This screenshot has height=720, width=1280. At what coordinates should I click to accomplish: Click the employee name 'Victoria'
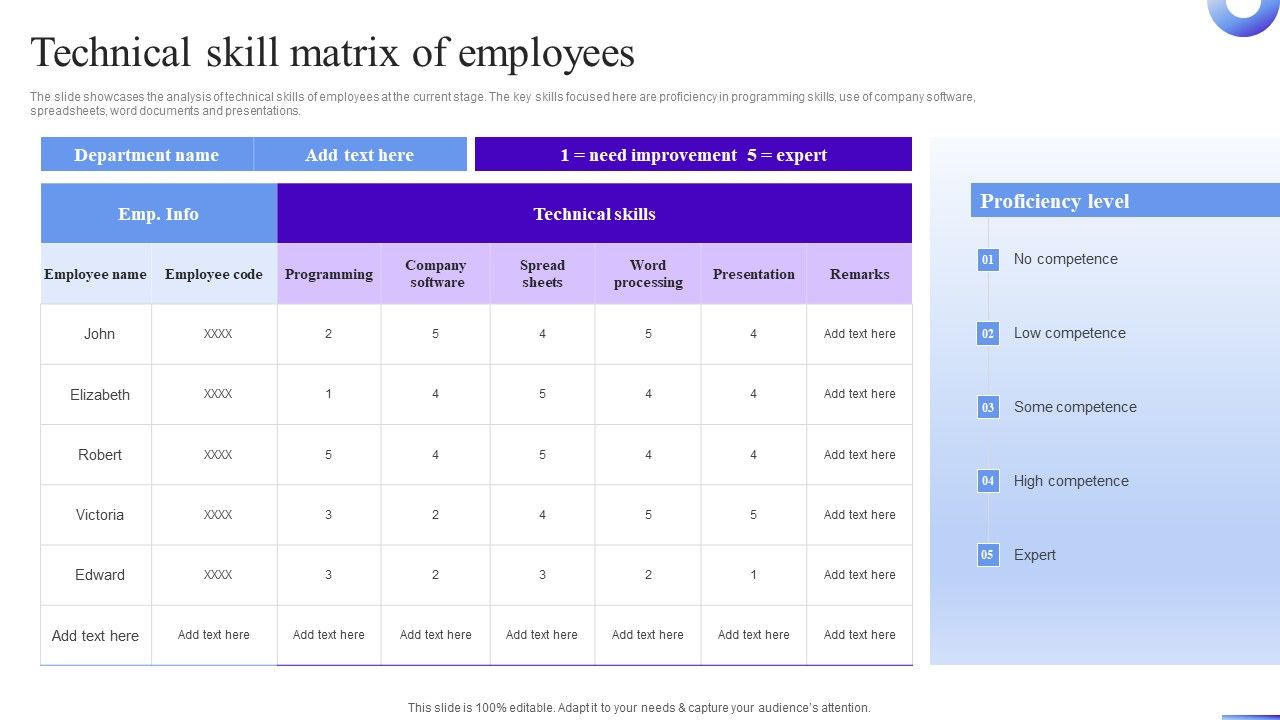coord(100,515)
